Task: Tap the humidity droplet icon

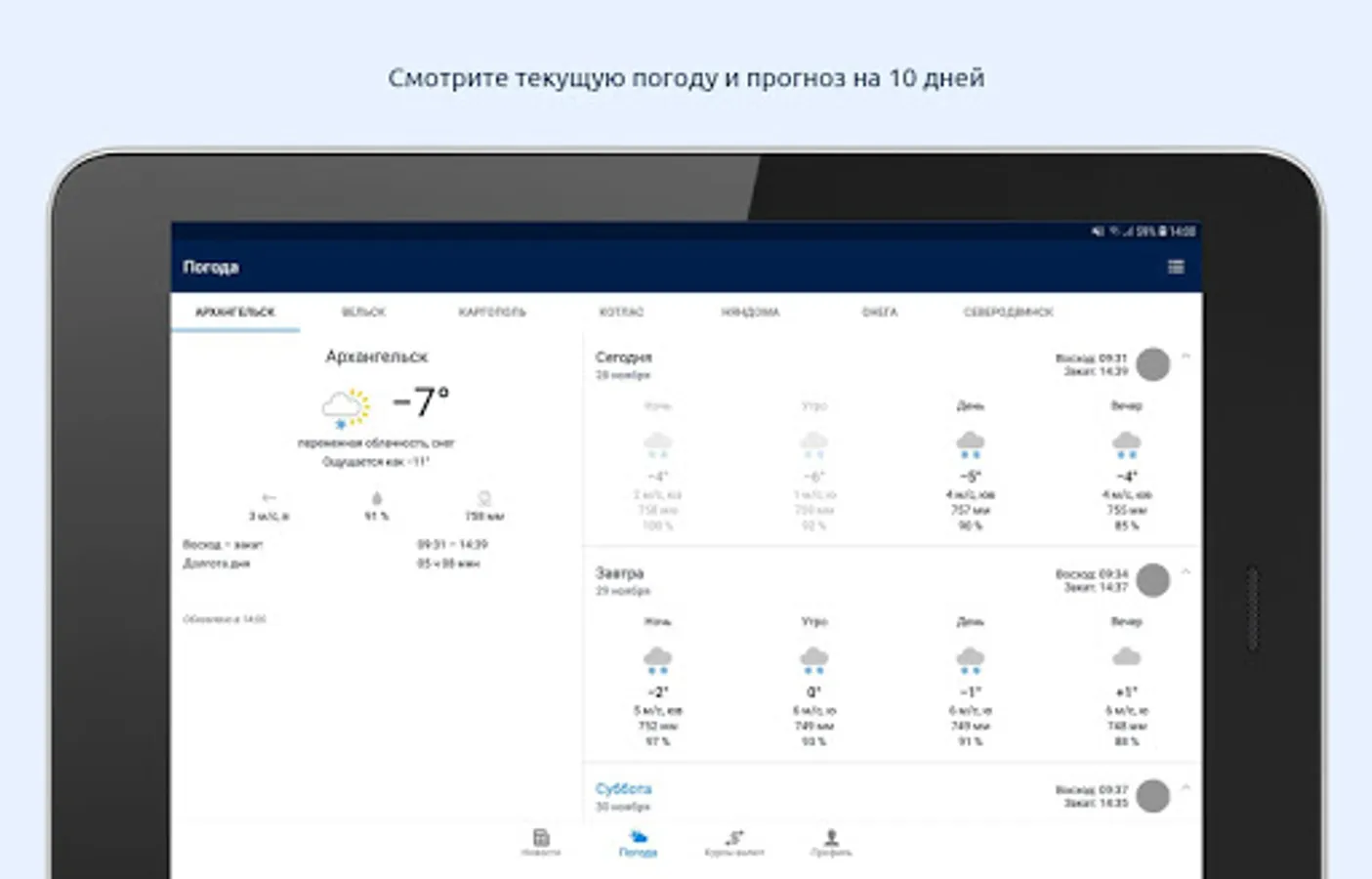Action: (377, 498)
